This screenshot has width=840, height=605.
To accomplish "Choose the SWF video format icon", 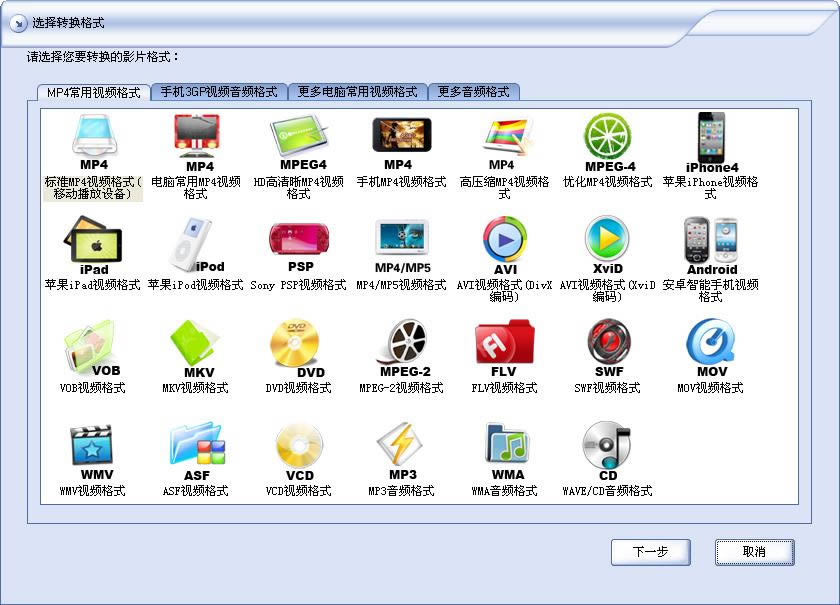I will click(x=608, y=348).
